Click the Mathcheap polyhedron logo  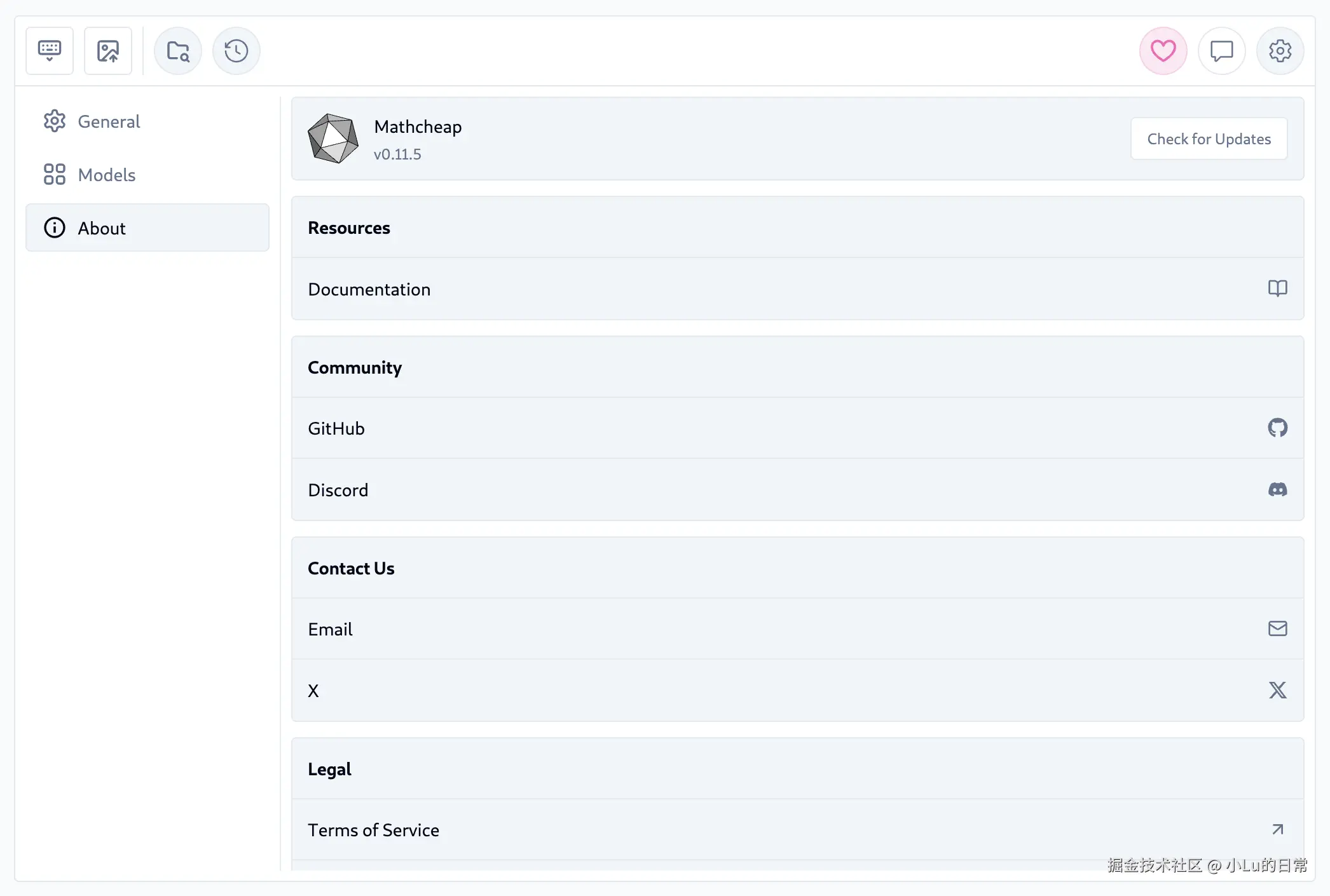click(x=332, y=139)
